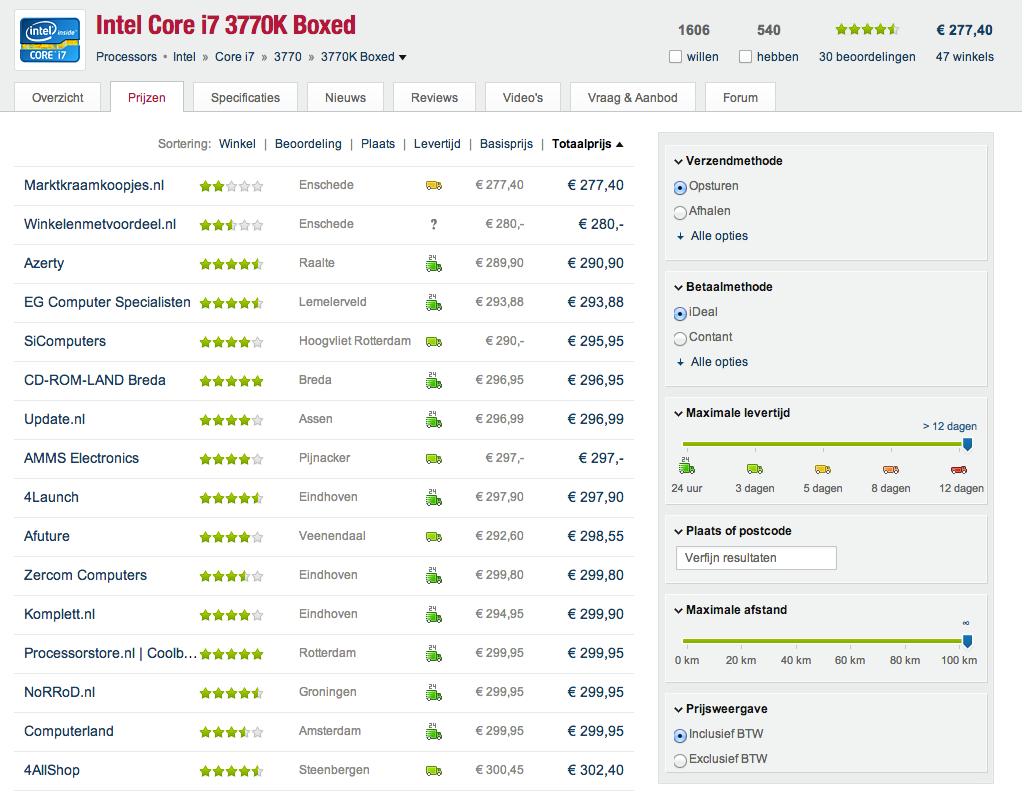Click the Verfijn resultaten input field

[x=756, y=558]
